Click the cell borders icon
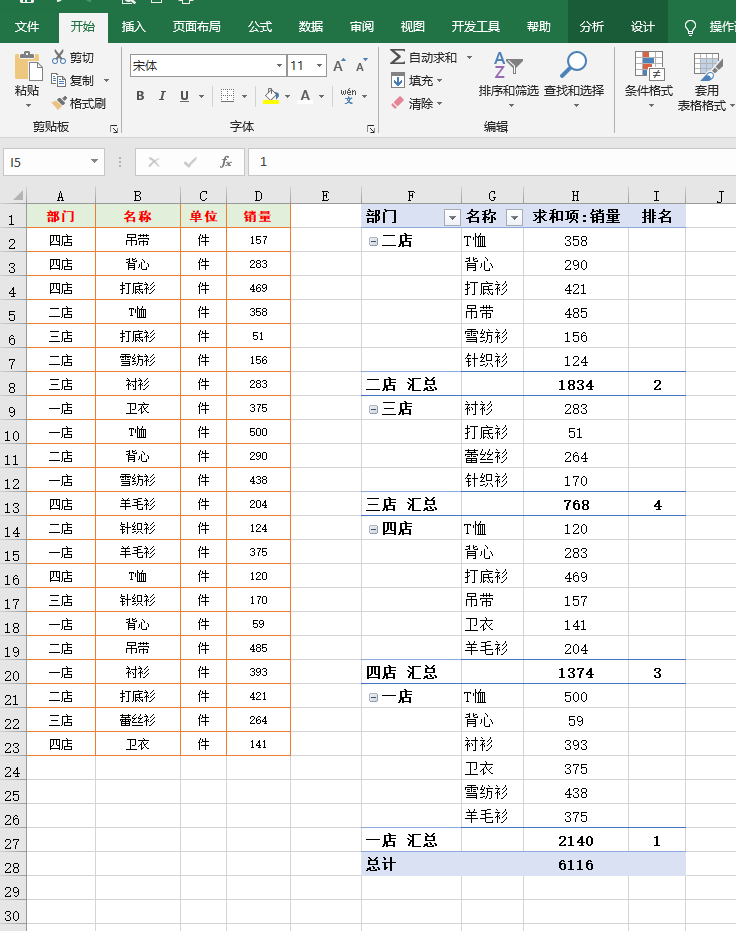Viewport: 736px width, 931px height. click(x=227, y=96)
